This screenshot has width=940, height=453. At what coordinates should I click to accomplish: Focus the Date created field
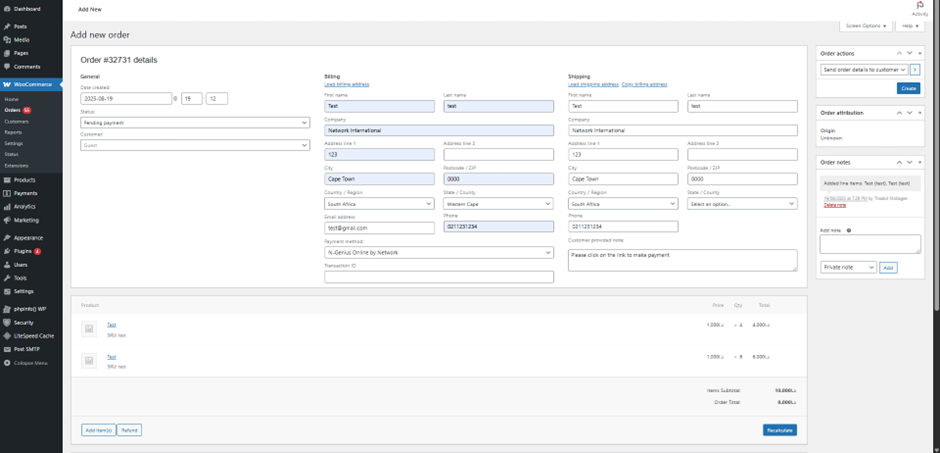pyautogui.click(x=126, y=99)
